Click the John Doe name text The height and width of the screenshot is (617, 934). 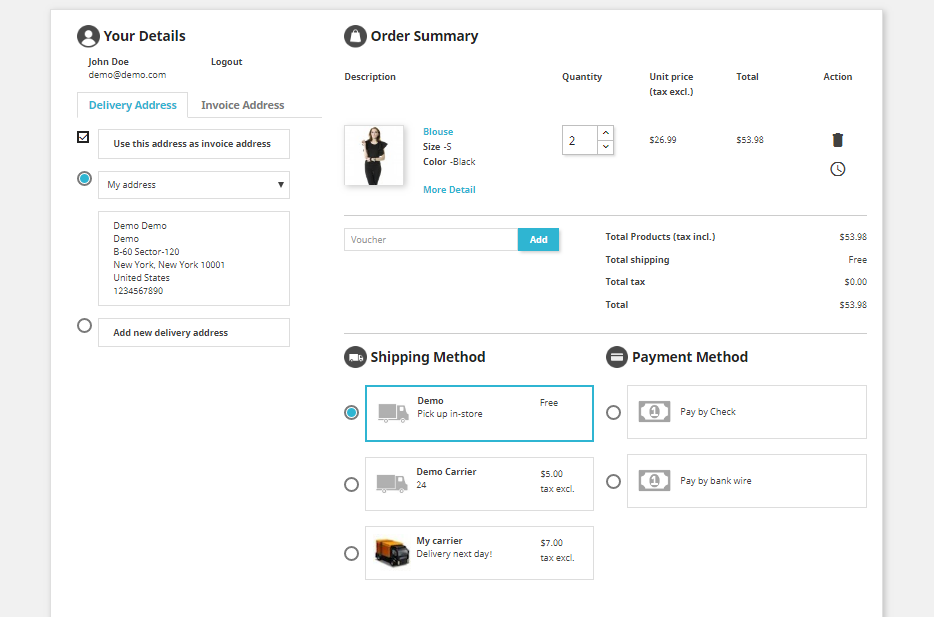tap(108, 62)
